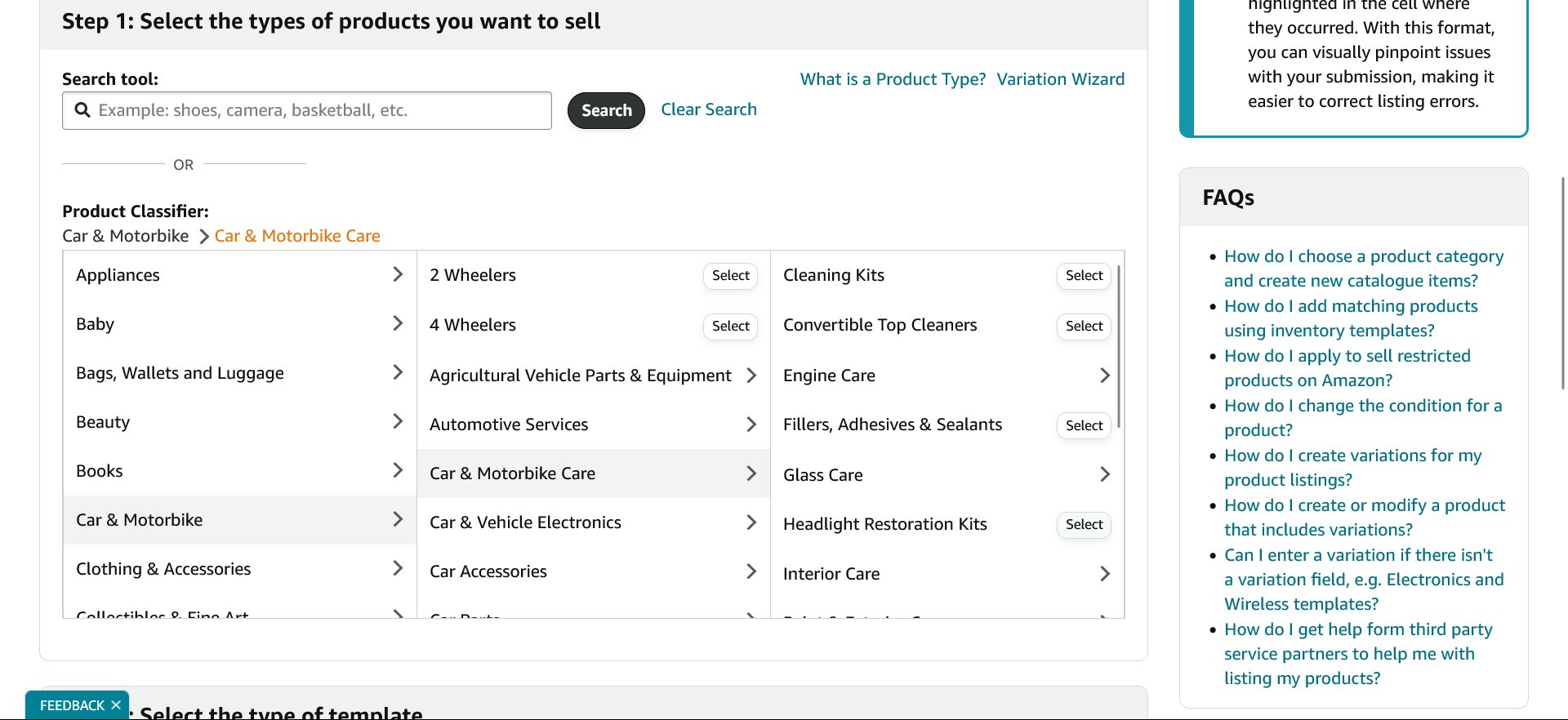
Task: Expand Car & Vehicle Electronics chevron
Action: point(751,522)
